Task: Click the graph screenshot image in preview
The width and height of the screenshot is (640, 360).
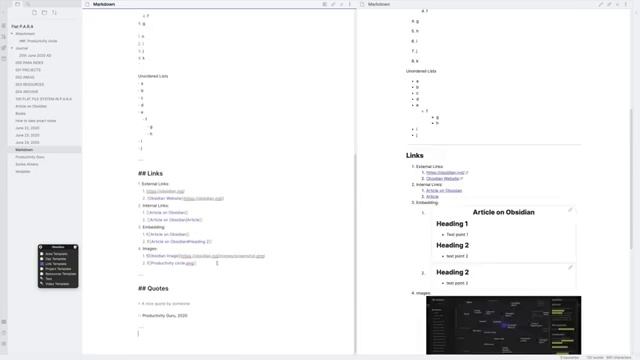Action: coord(503,325)
